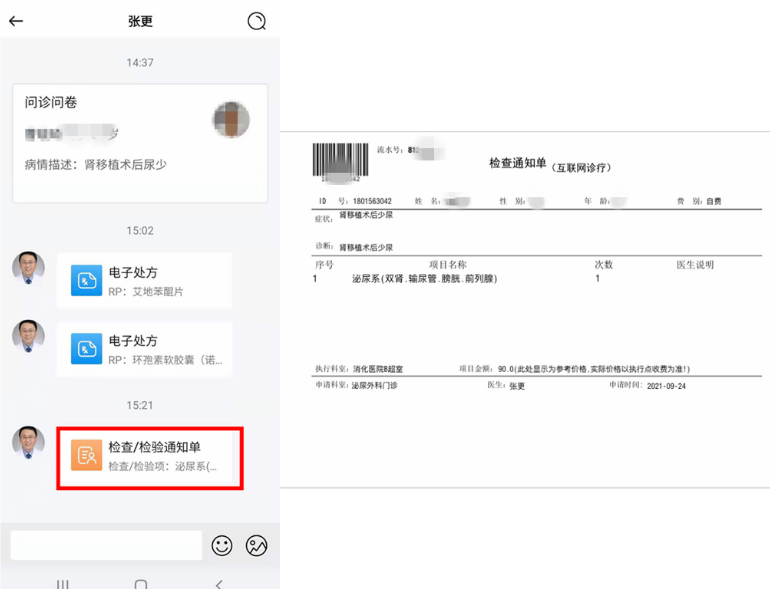Open the emoji picker smiley icon
Screen dimensions: 770x592
pos(222,545)
